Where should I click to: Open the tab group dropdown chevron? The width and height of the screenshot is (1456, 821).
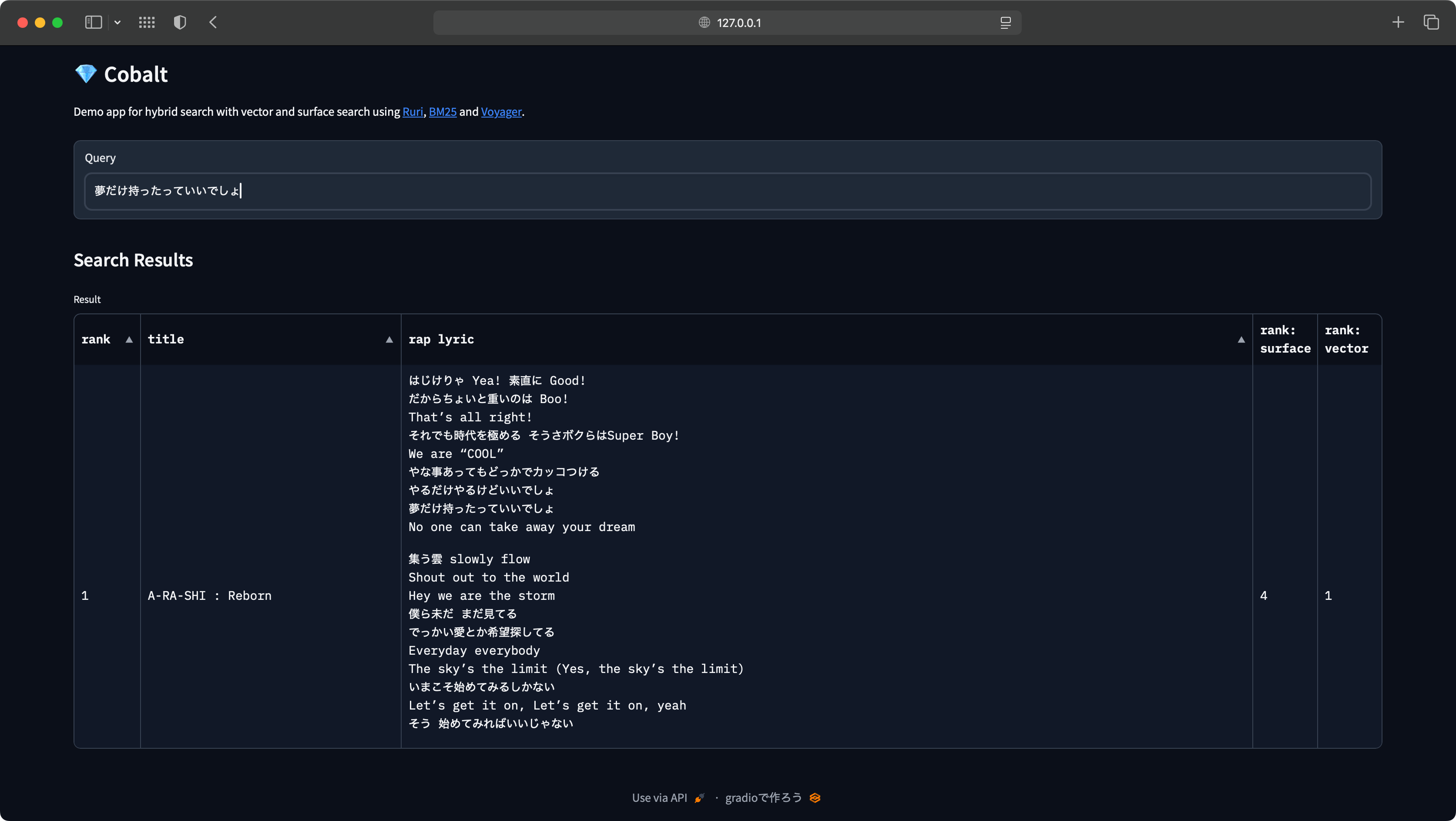117,23
